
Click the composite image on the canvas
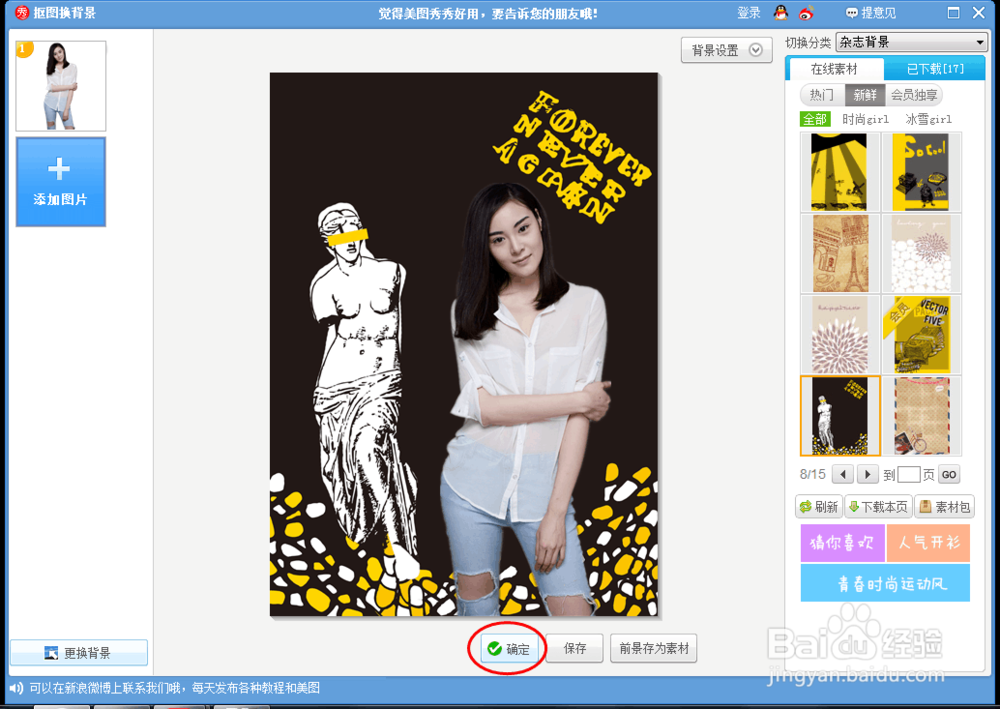pos(464,344)
